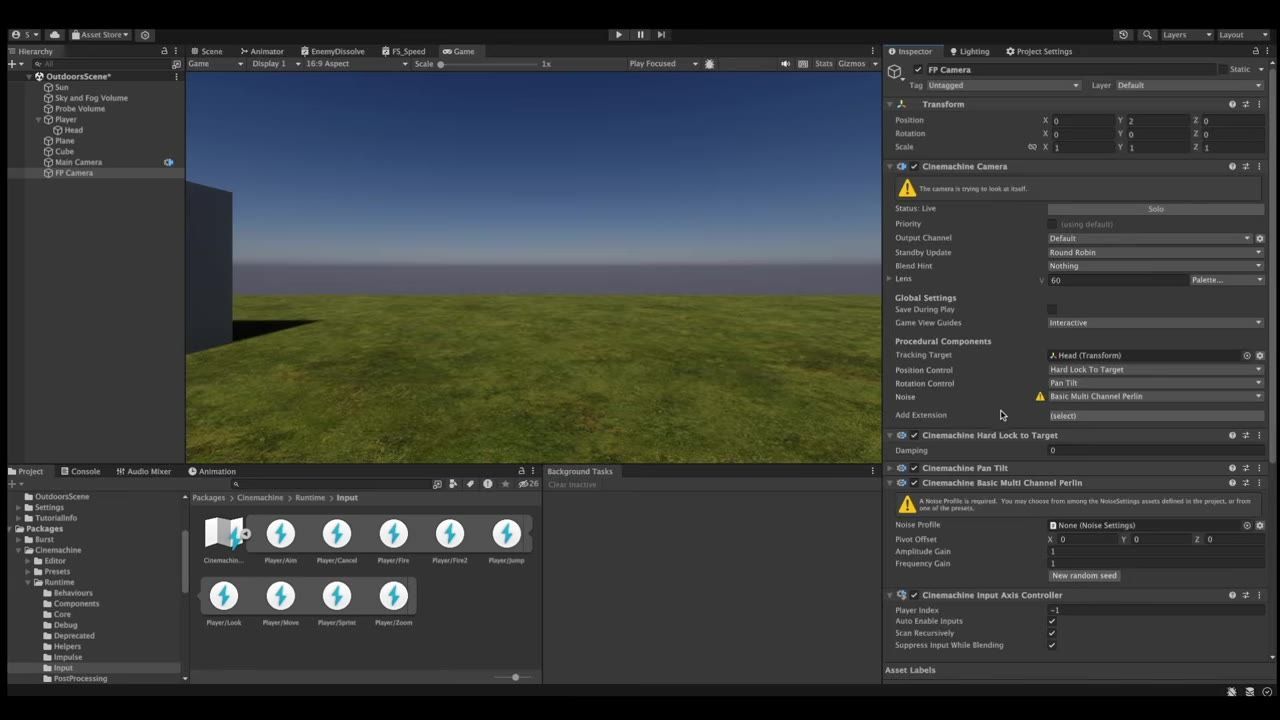The width and height of the screenshot is (1280, 720).
Task: Enable the Save During Play checkbox
Action: [x=1052, y=310]
